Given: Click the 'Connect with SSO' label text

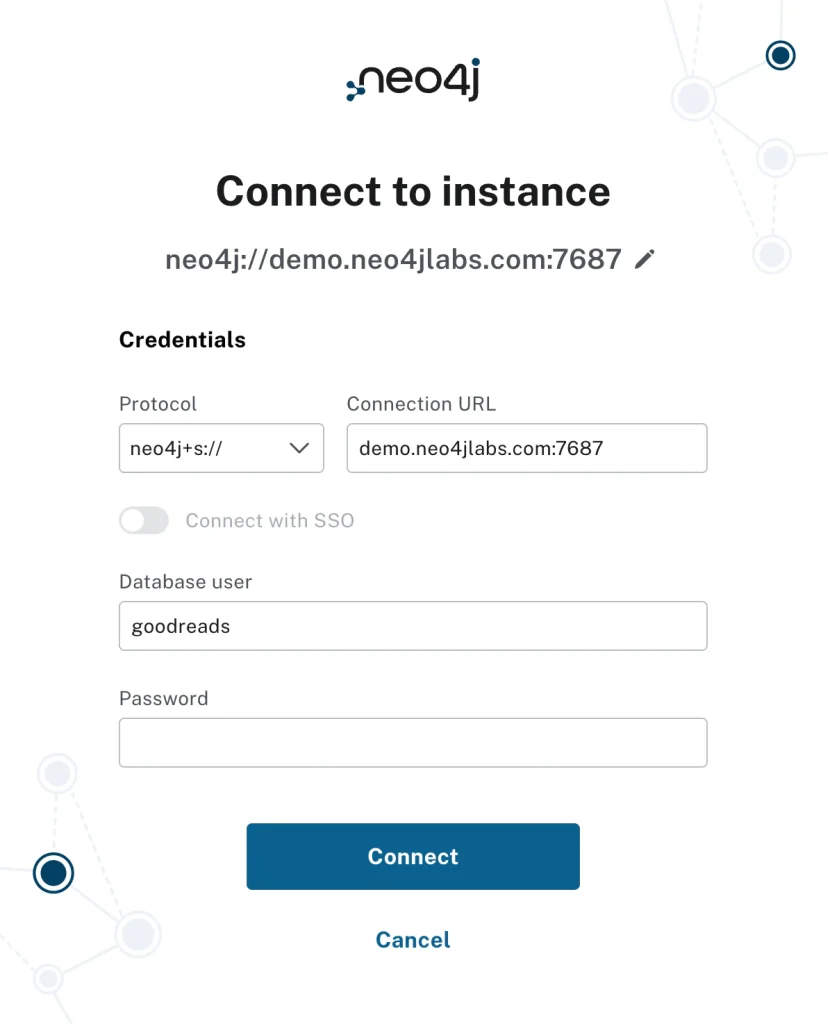Looking at the screenshot, I should click(x=270, y=521).
